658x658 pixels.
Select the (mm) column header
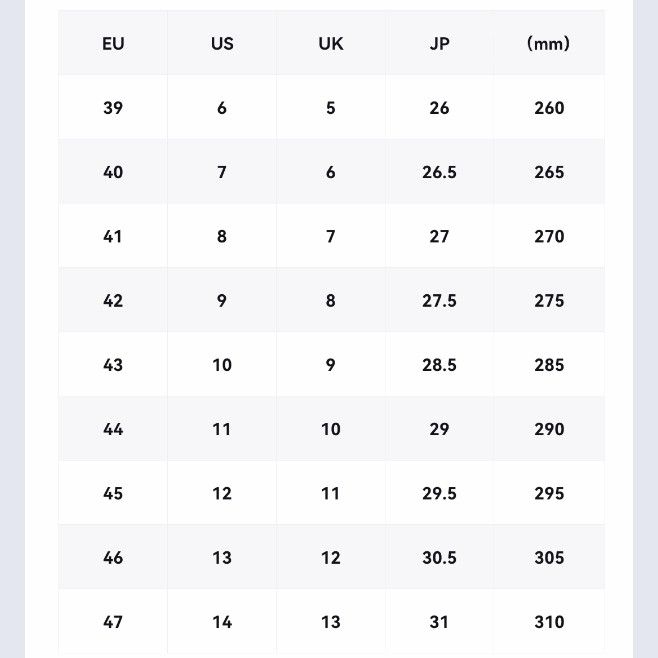click(549, 44)
